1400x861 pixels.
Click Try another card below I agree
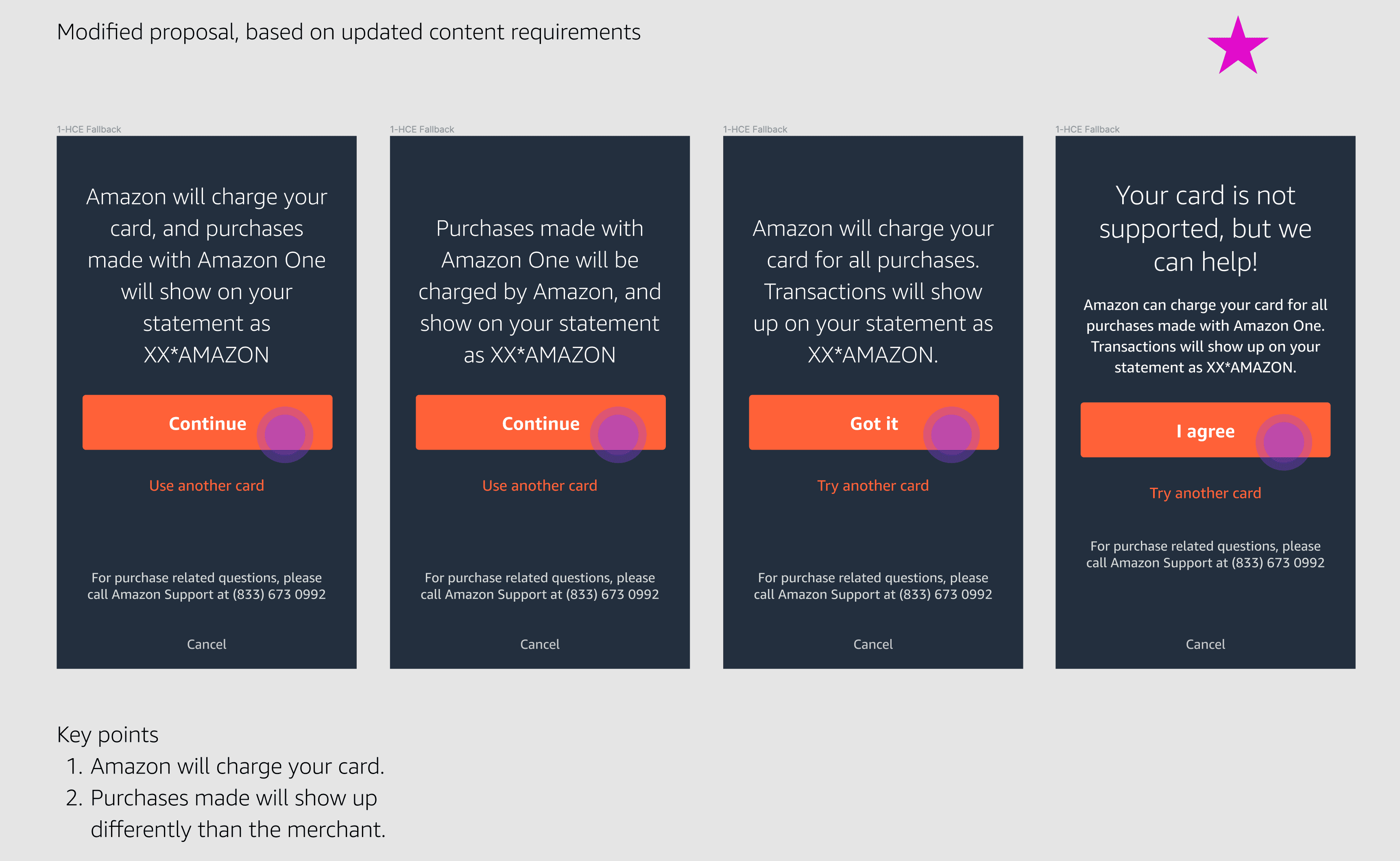pyautogui.click(x=1204, y=493)
